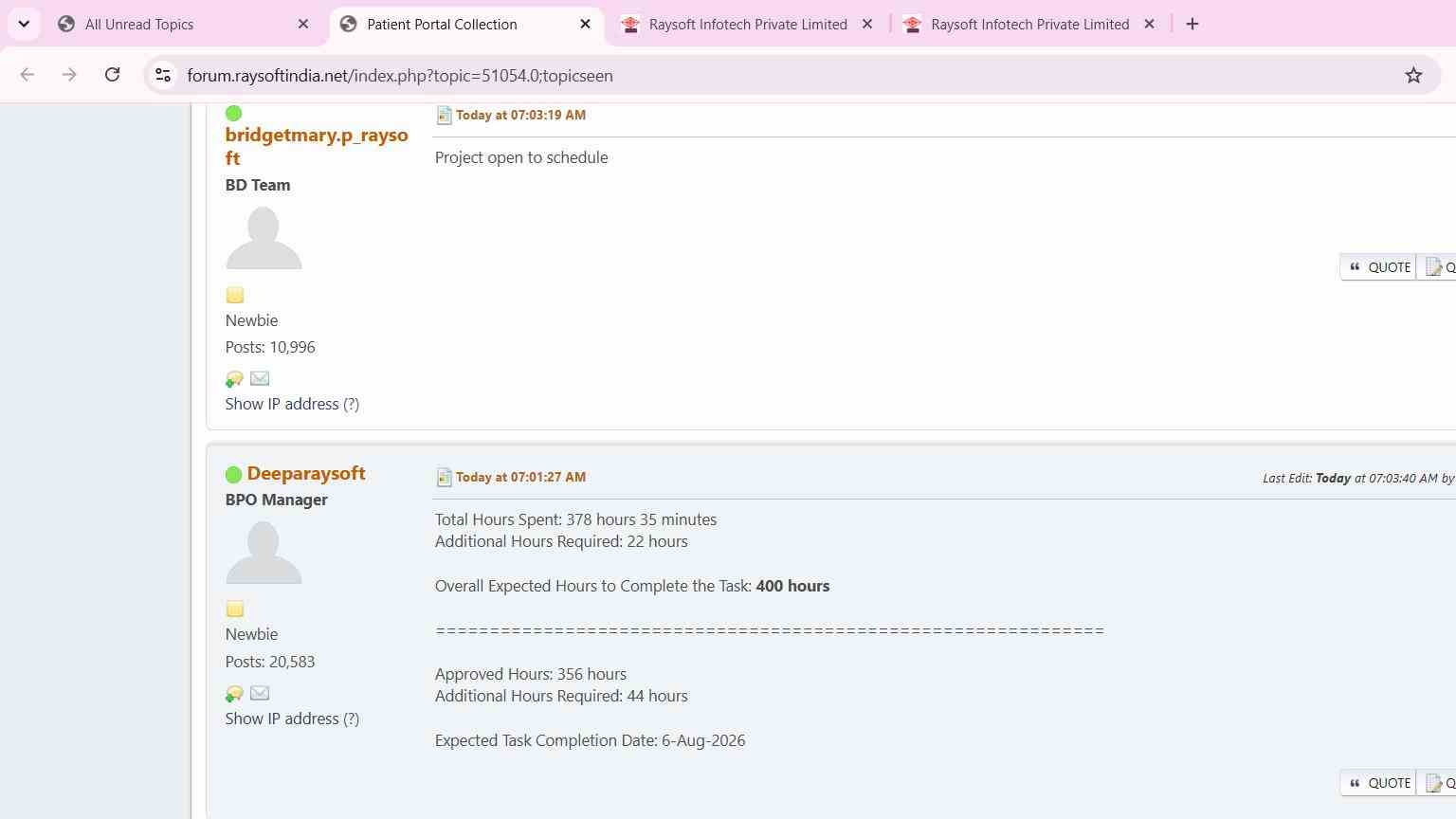This screenshot has width=1456, height=819.
Task: Bookmark this page with the star icon
Action: coord(1413,75)
